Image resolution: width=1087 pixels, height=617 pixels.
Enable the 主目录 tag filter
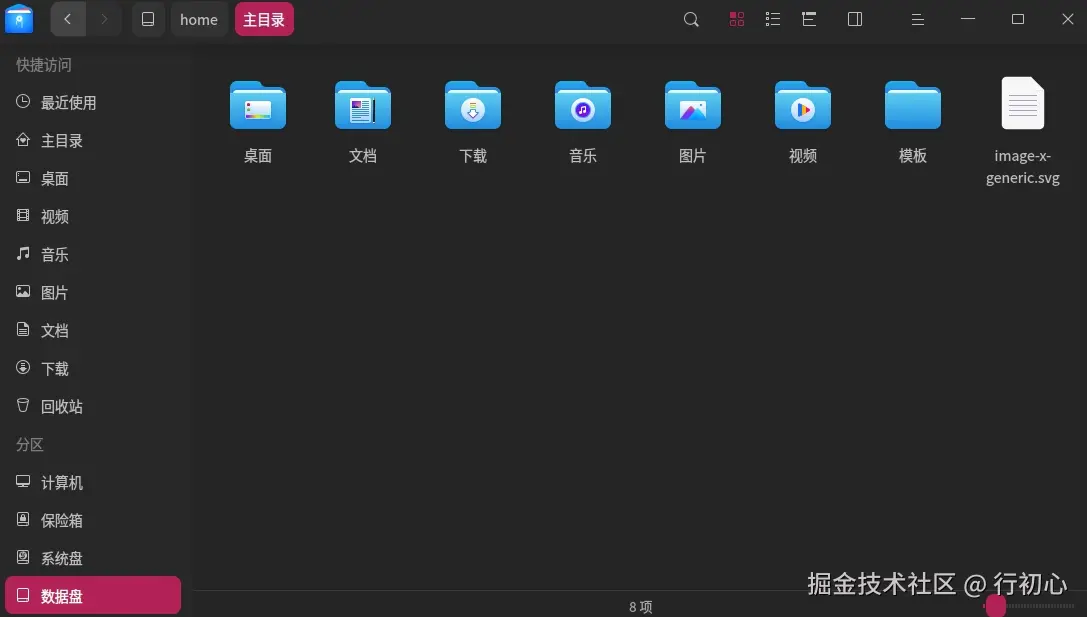[x=264, y=19]
